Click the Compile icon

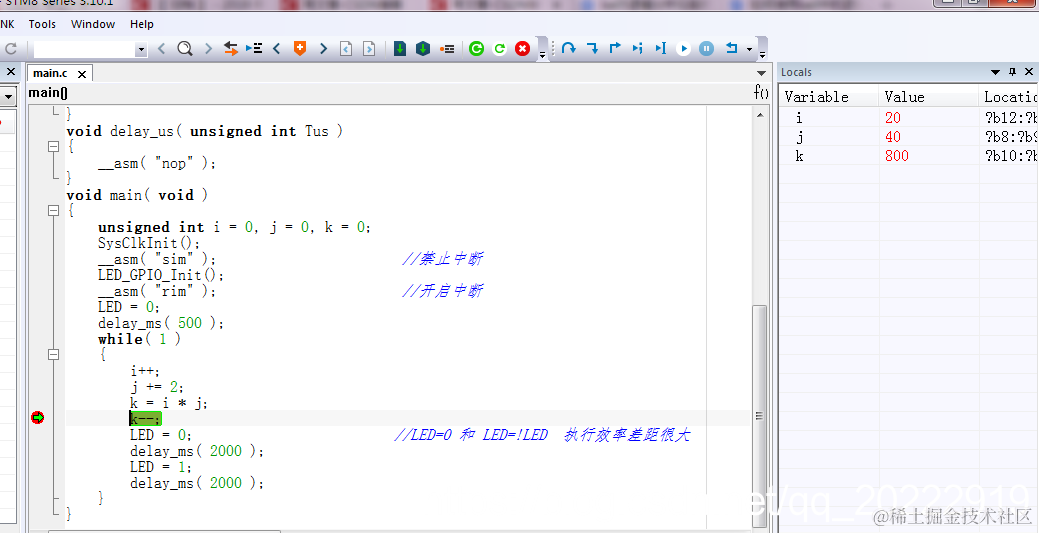[x=400, y=48]
